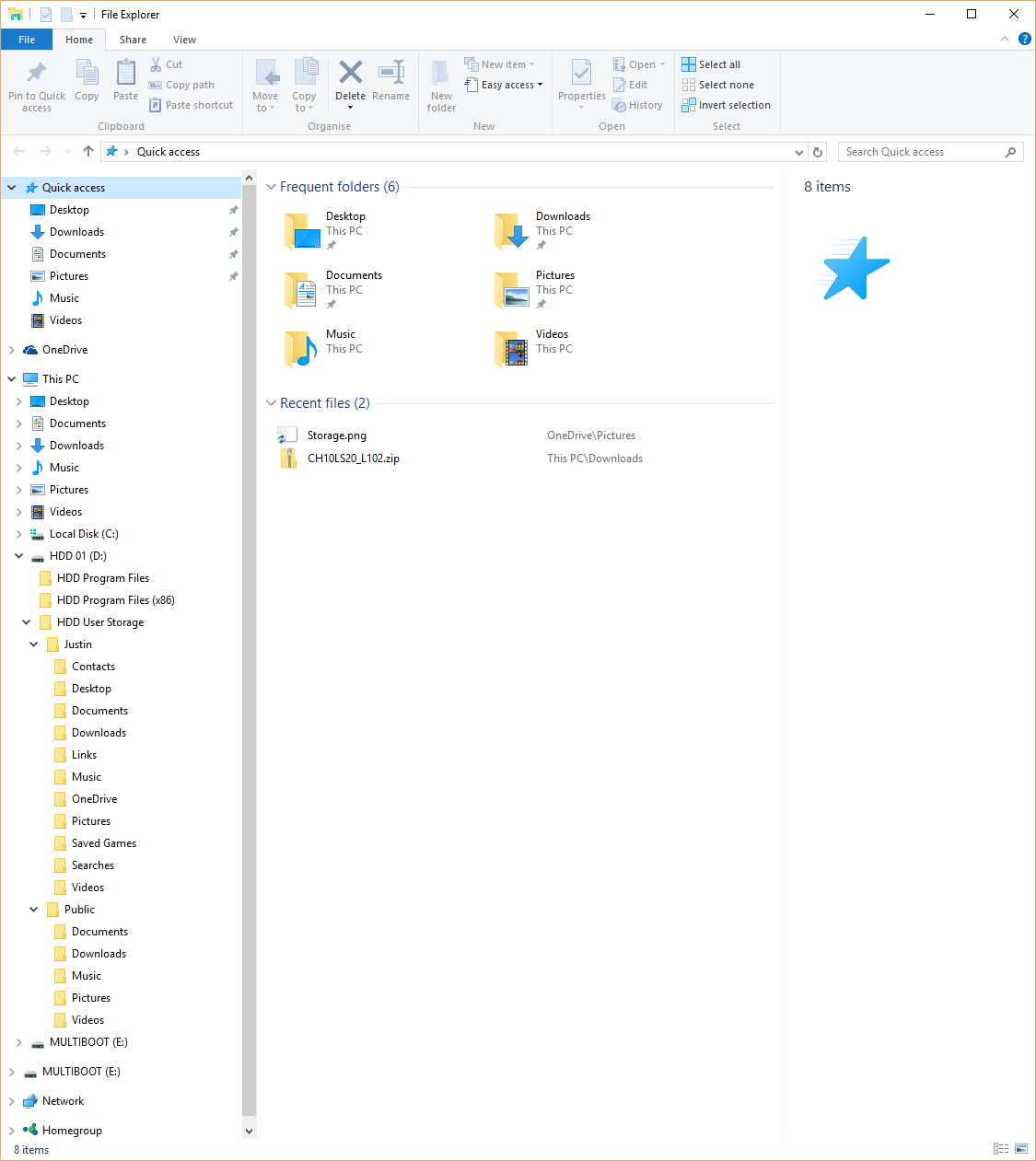
Task: Open the View ribbon tab
Action: [184, 40]
